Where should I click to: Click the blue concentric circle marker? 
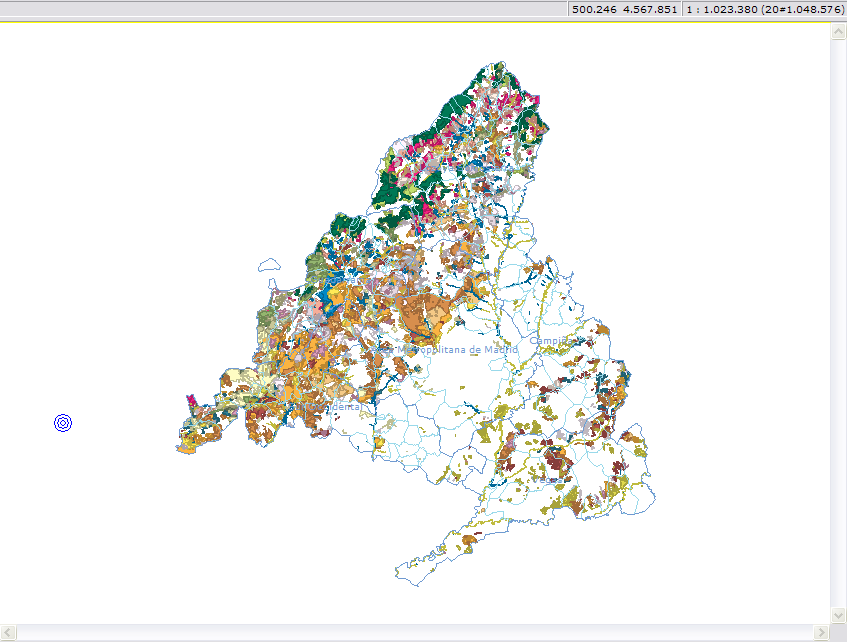pyautogui.click(x=63, y=423)
